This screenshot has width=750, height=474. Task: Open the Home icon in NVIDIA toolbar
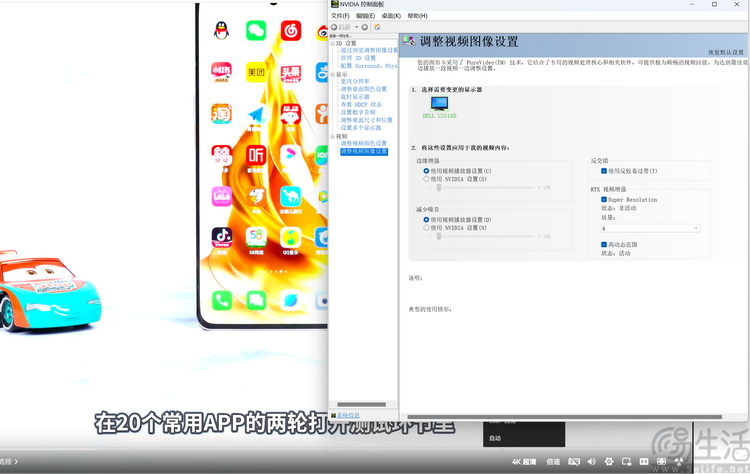pyautogui.click(x=377, y=27)
